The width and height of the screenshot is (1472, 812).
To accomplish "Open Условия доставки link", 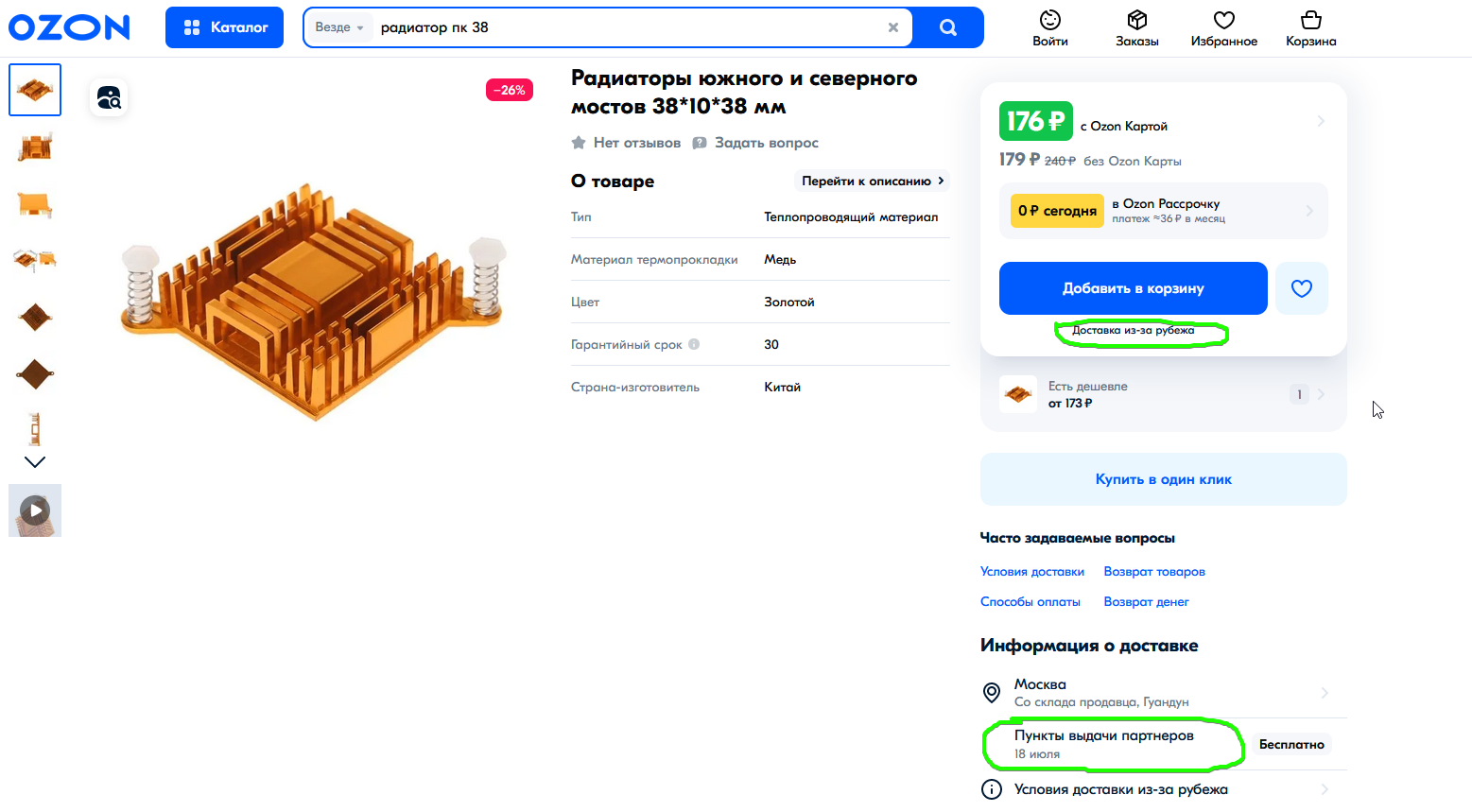I will coord(1031,572).
